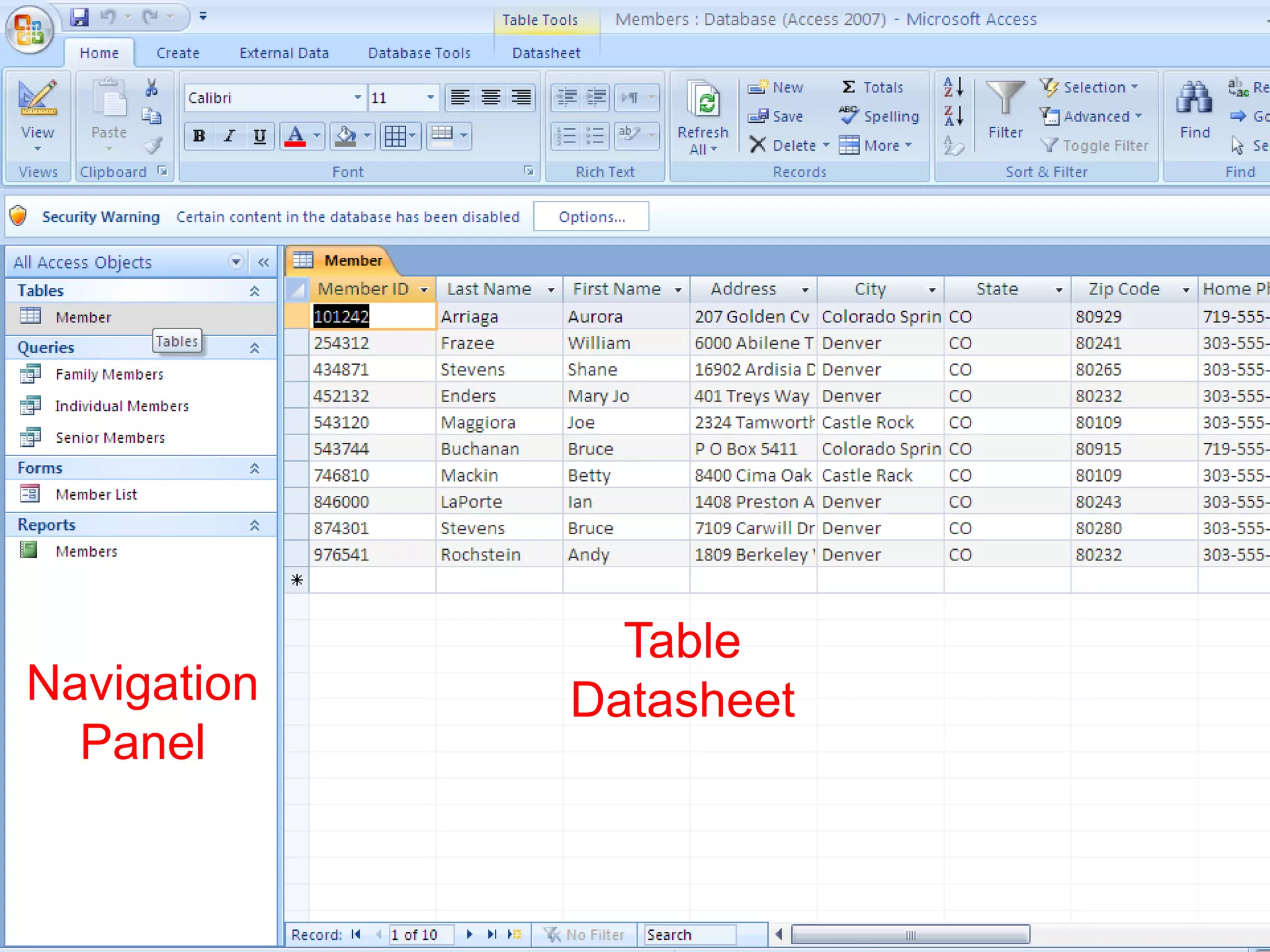Toggle Italic formatting
This screenshot has width=1270, height=952.
tap(229, 136)
